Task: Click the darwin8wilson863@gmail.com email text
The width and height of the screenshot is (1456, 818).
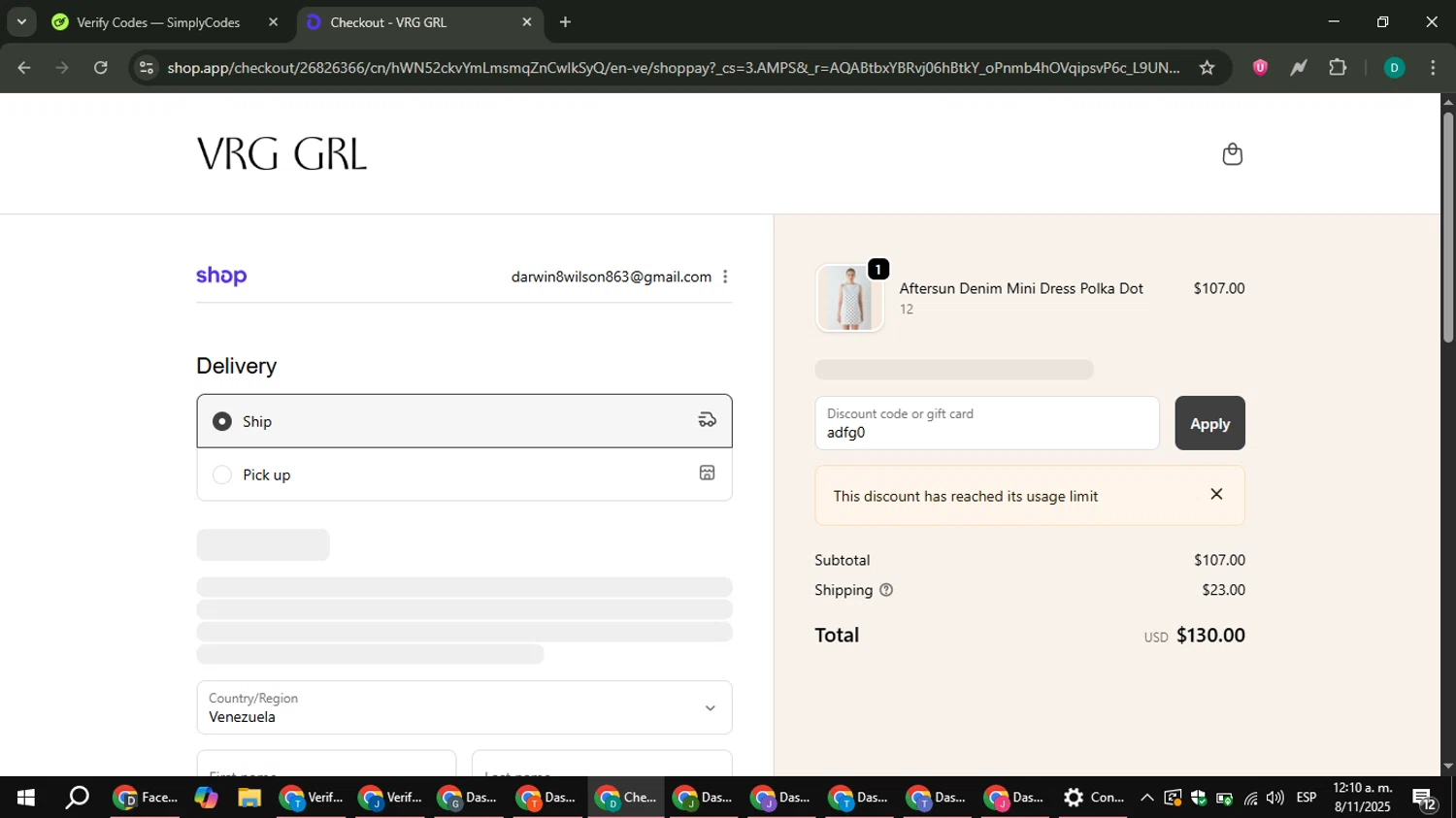Action: [612, 277]
